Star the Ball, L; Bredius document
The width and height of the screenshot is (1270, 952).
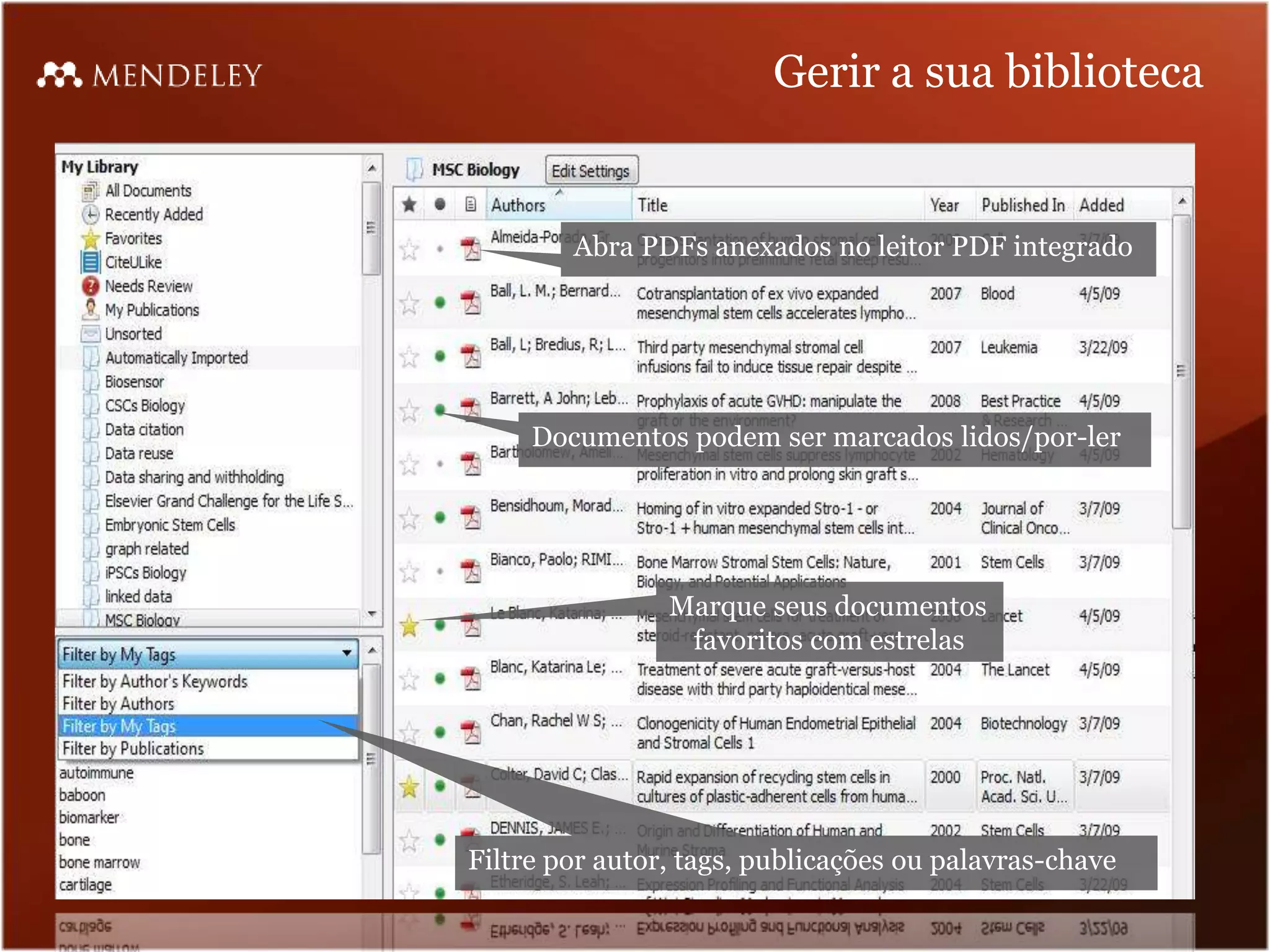click(x=409, y=357)
